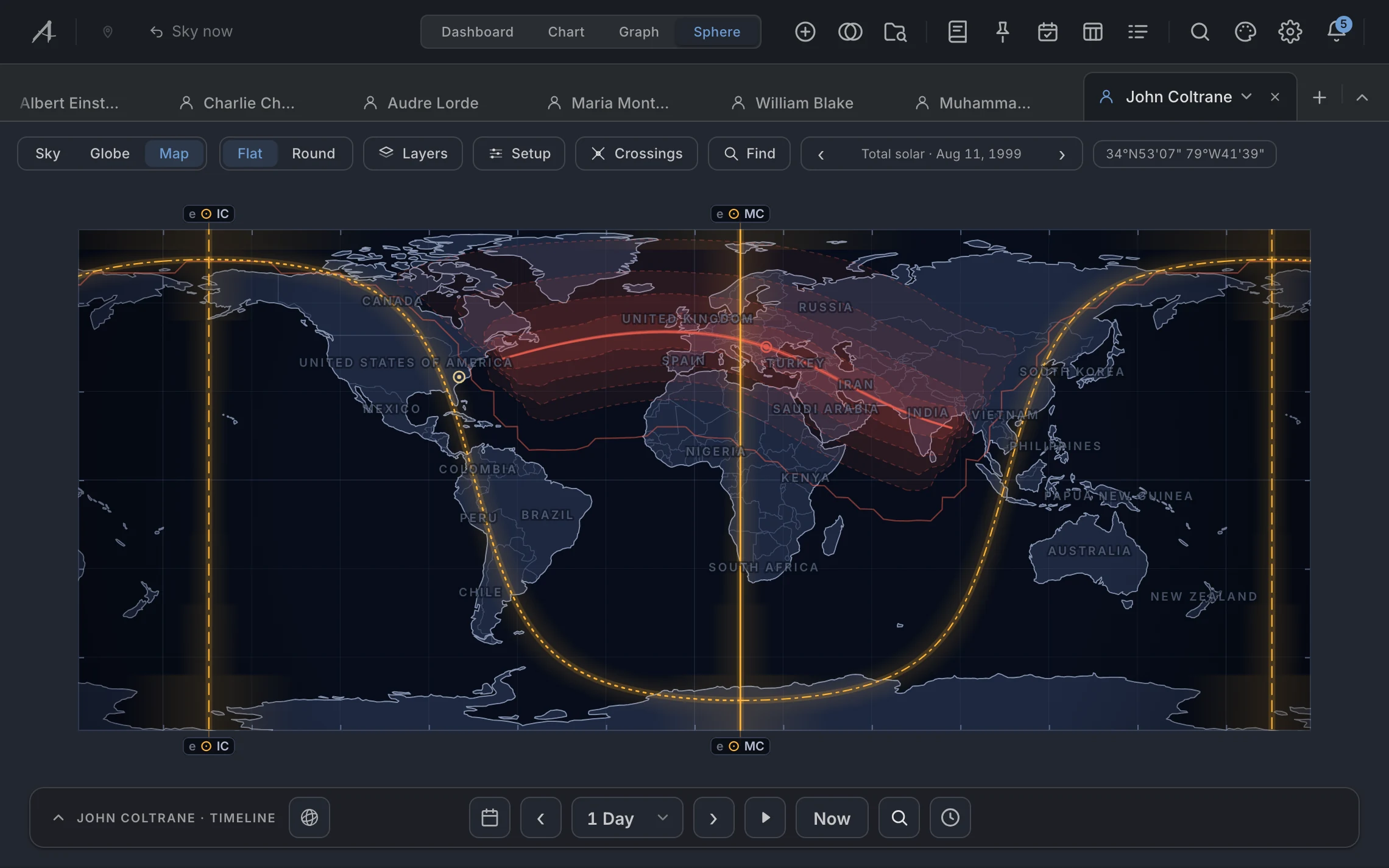Toggle the Crossings button
The image size is (1389, 868).
637,153
